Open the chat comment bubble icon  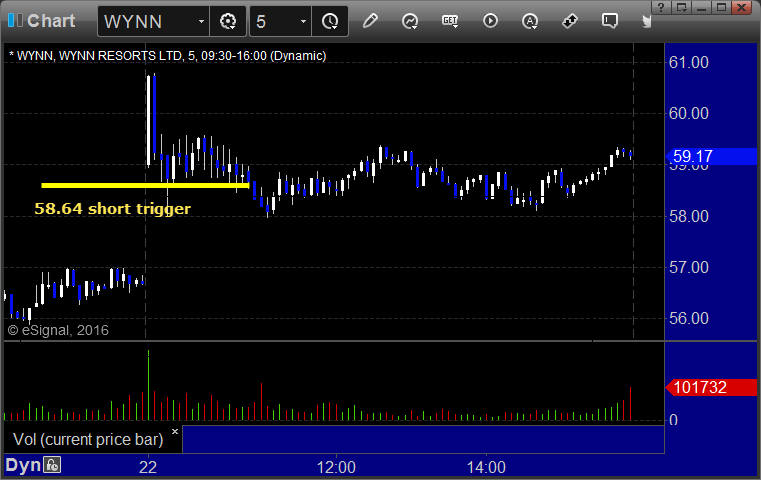pyautogui.click(x=610, y=21)
